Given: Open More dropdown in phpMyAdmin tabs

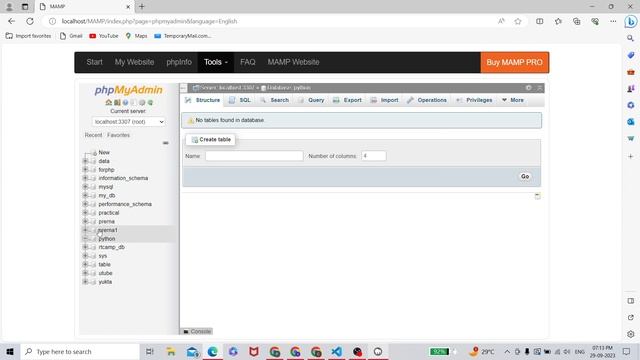Looking at the screenshot, I should tap(513, 100).
